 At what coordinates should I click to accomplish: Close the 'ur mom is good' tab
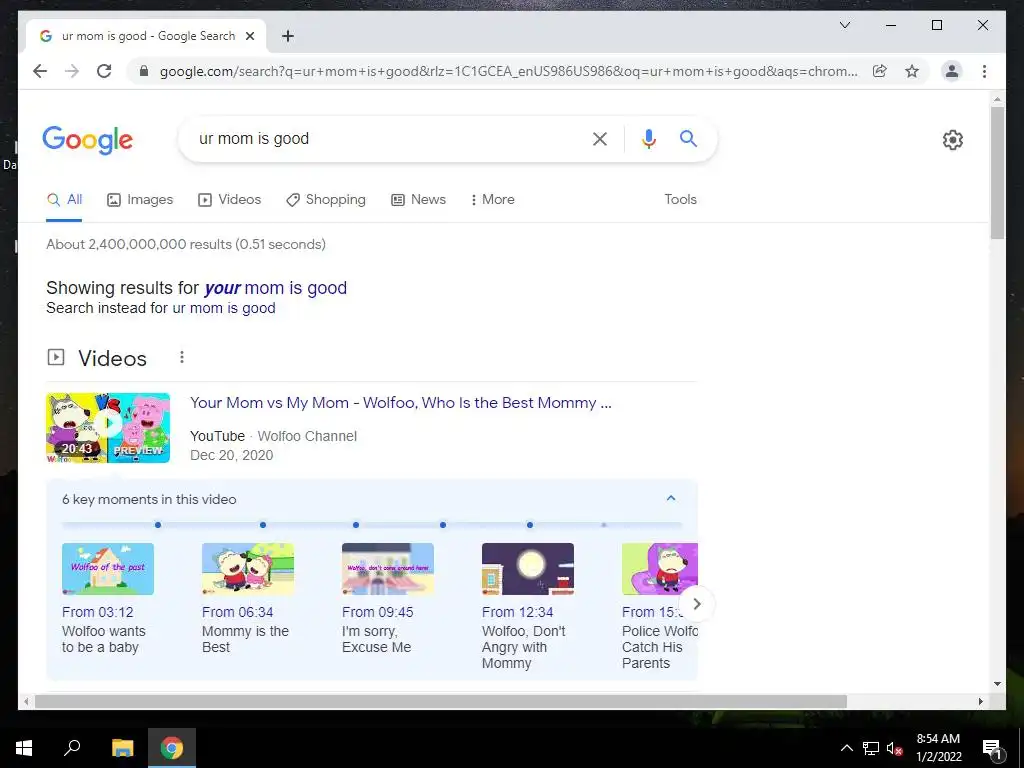pos(249,36)
